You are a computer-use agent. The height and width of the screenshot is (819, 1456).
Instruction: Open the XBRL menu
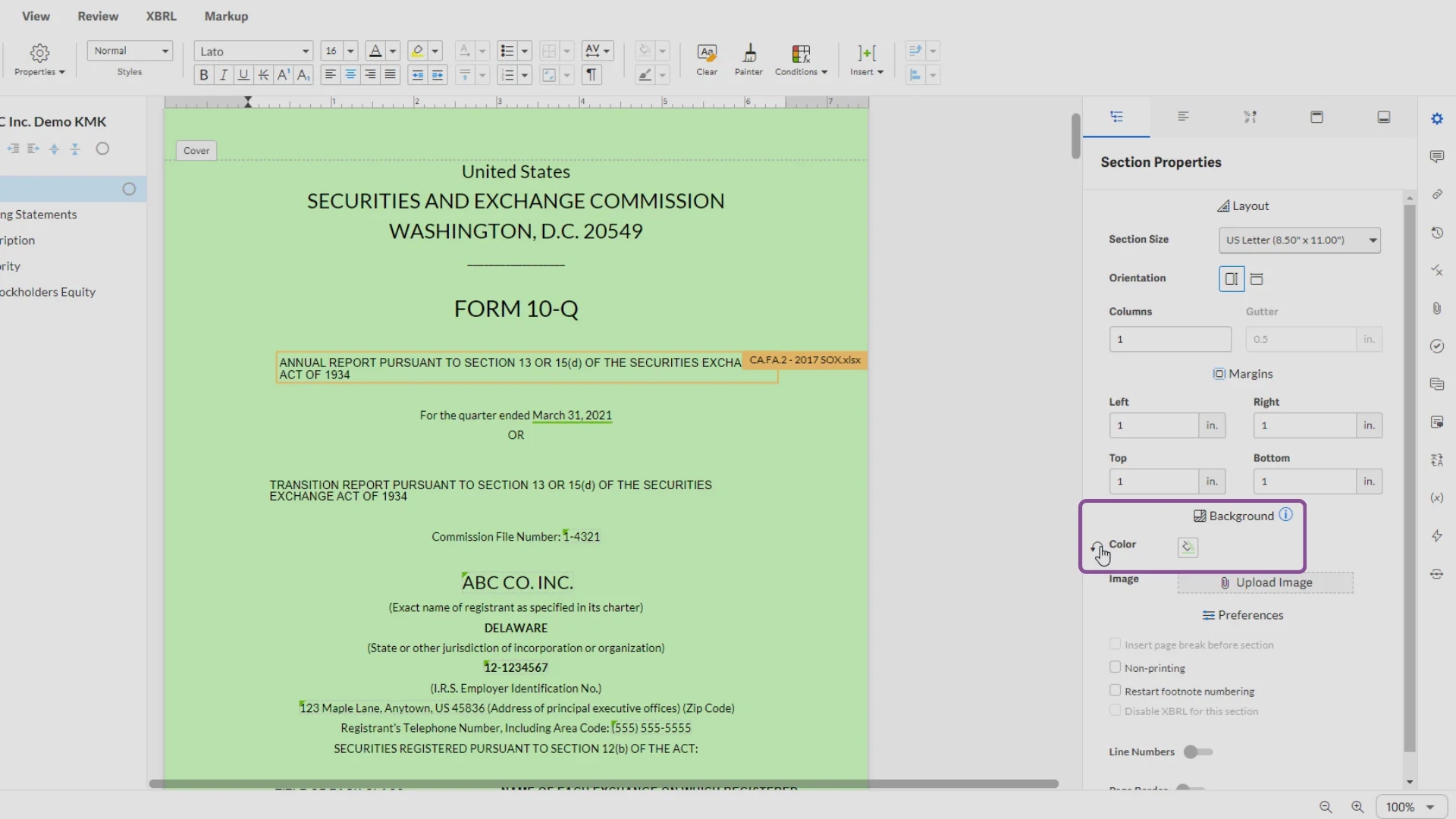coord(161,16)
